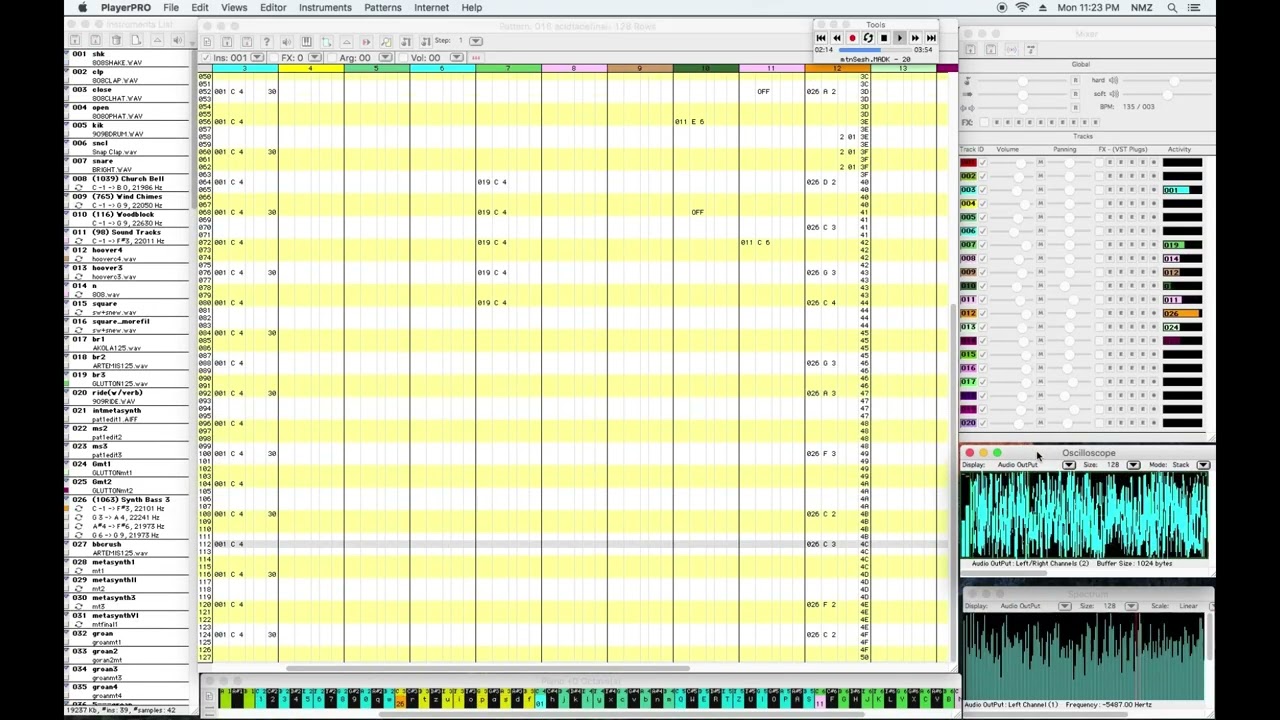Click the broadcast icon in Mixer toolbar
Screen dimensions: 1280x720
tap(1011, 49)
